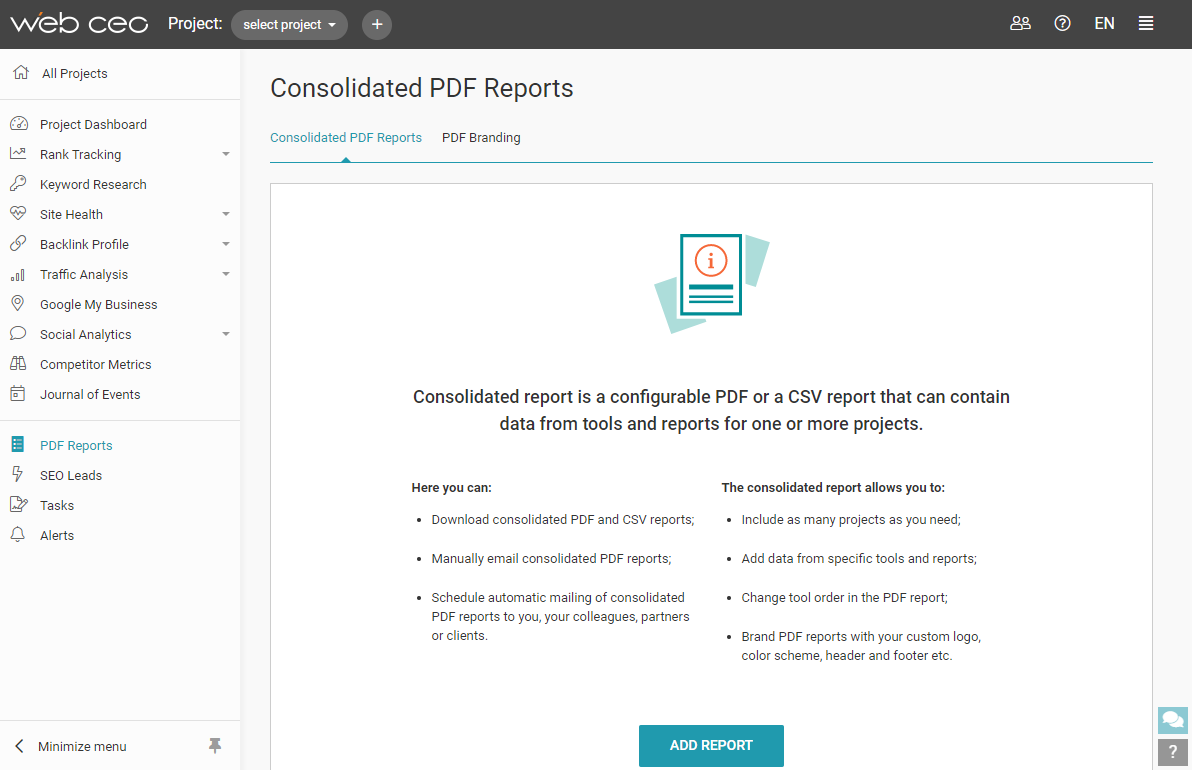Click the ADD REPORT button
The width and height of the screenshot is (1192, 770).
coord(711,746)
